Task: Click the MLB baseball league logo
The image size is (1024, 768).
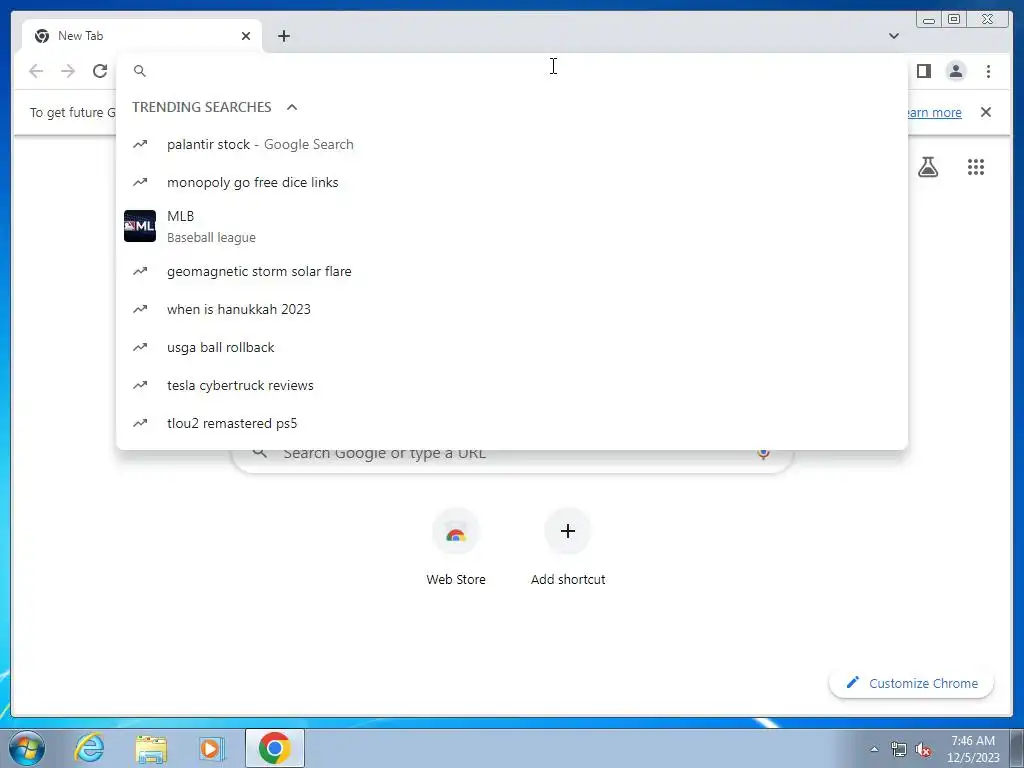Action: (x=140, y=226)
